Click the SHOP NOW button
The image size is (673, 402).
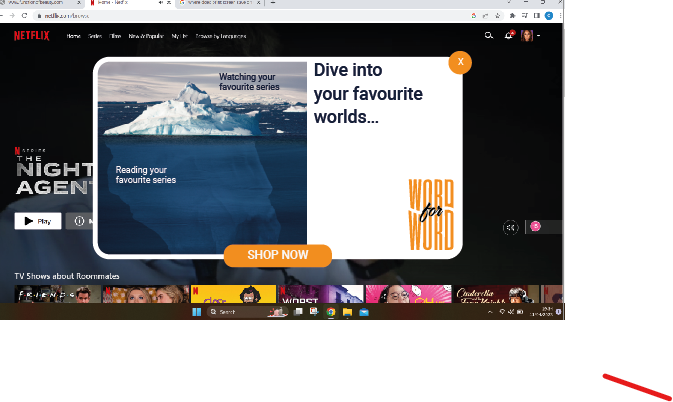pos(278,255)
